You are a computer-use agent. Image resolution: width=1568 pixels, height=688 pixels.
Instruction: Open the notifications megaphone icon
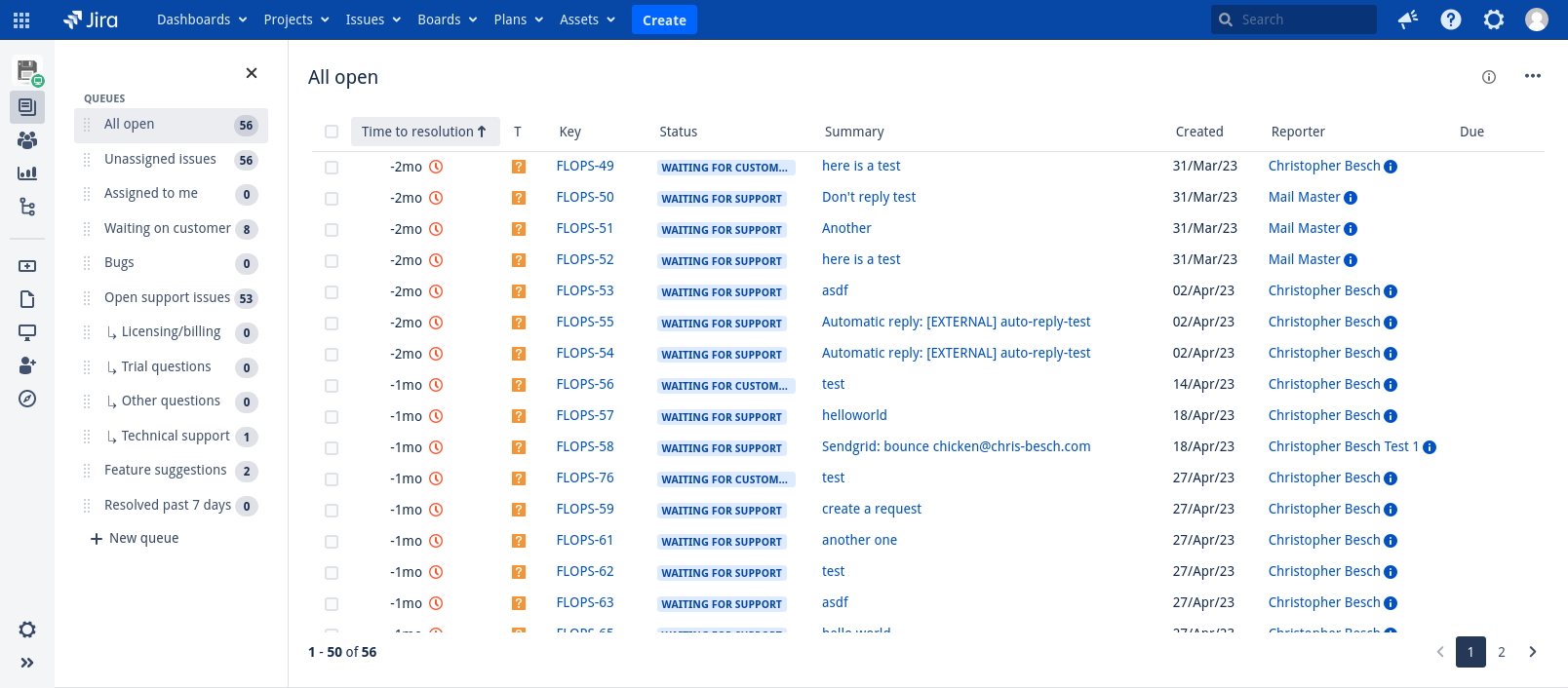pyautogui.click(x=1407, y=19)
